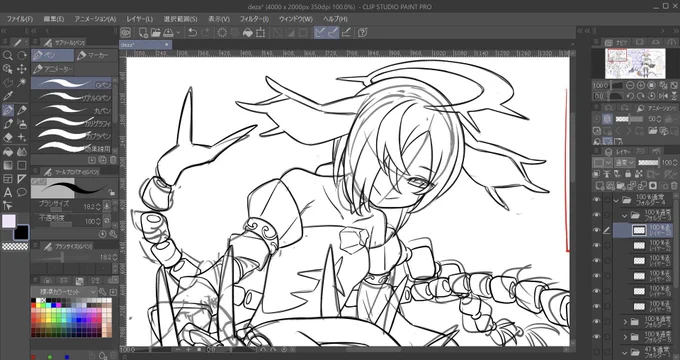680x360 pixels.
Task: Select the Balloon tool
Action: 22,192
